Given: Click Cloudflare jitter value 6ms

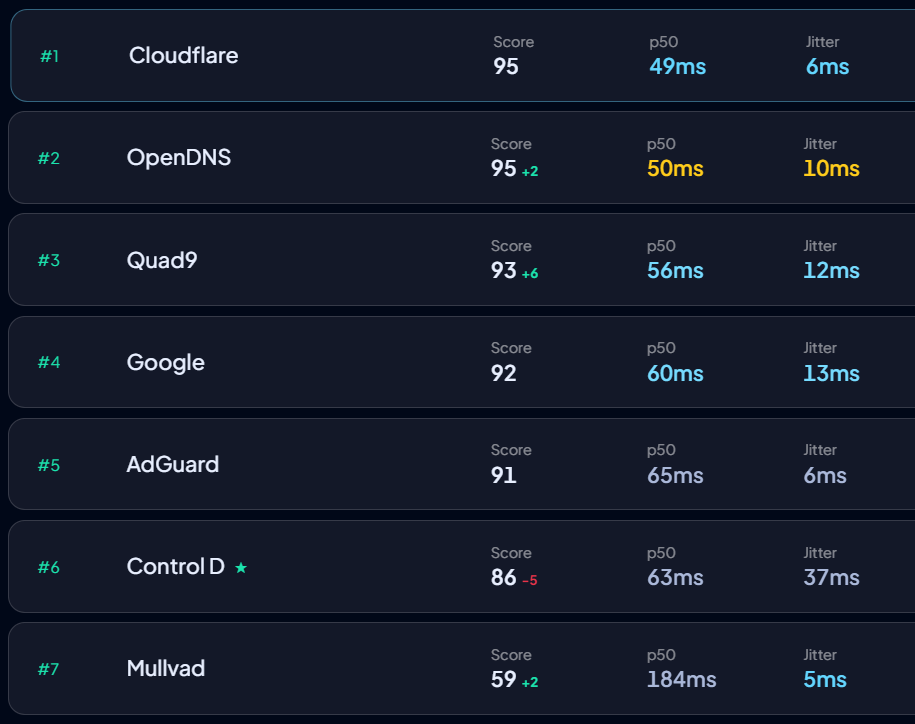Looking at the screenshot, I should [827, 67].
